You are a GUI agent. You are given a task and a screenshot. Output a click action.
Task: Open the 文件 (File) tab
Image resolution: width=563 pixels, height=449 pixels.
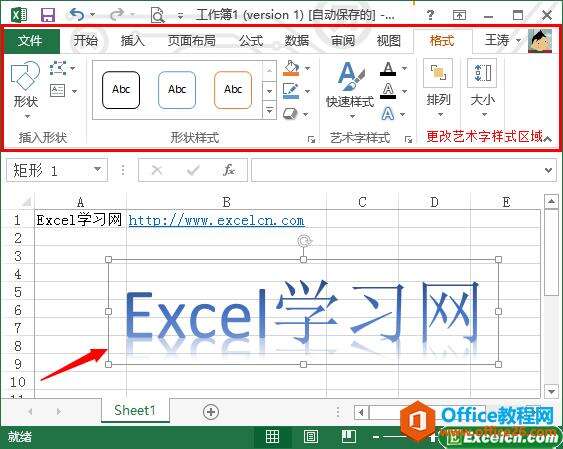(x=31, y=41)
